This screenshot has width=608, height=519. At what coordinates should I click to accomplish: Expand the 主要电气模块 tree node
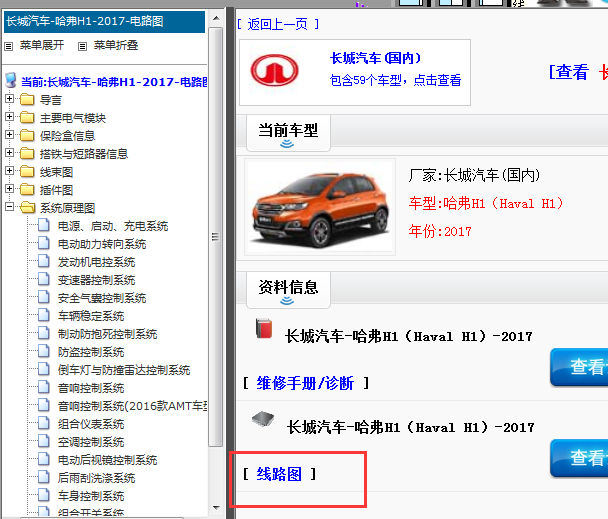pyautogui.click(x=9, y=116)
